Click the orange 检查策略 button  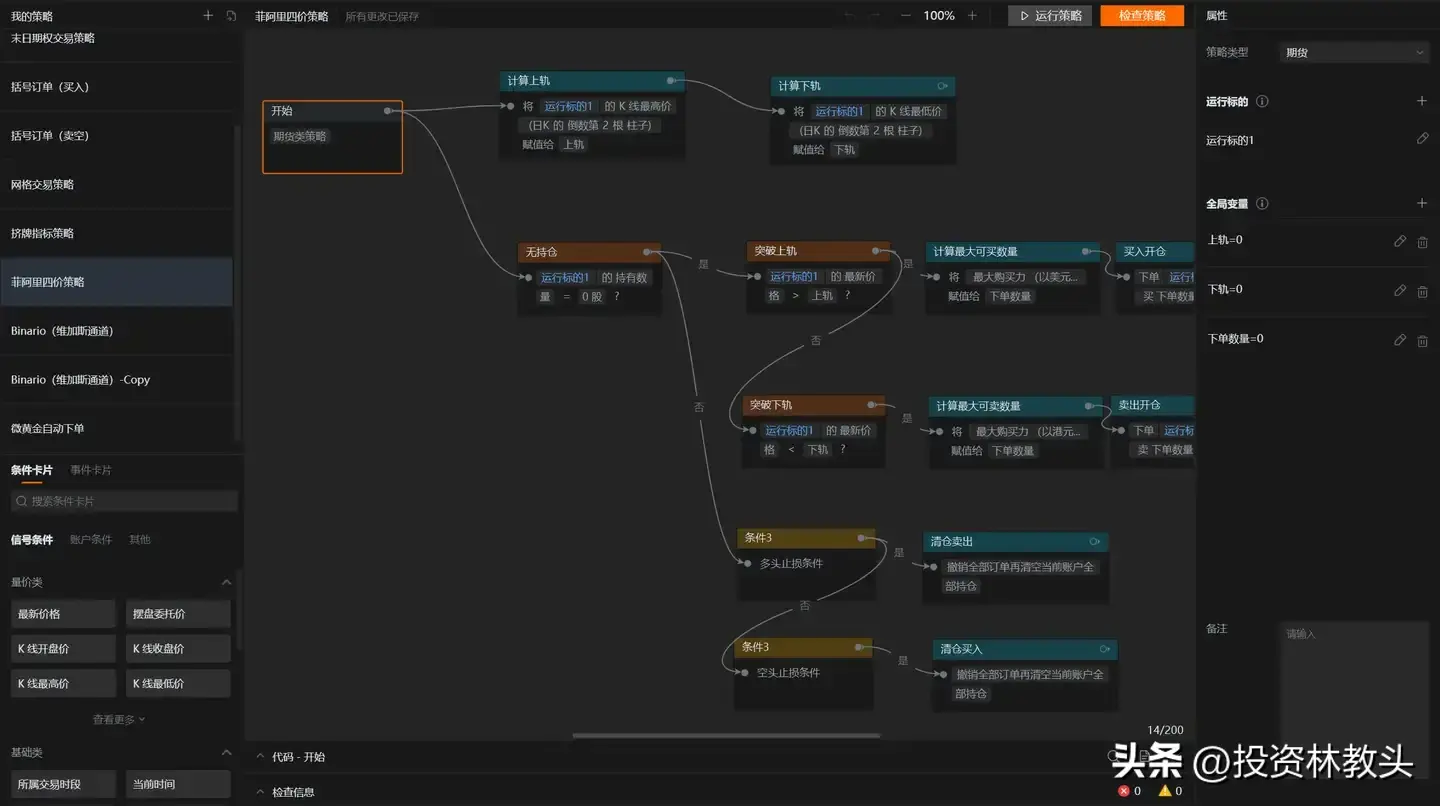[1142, 16]
